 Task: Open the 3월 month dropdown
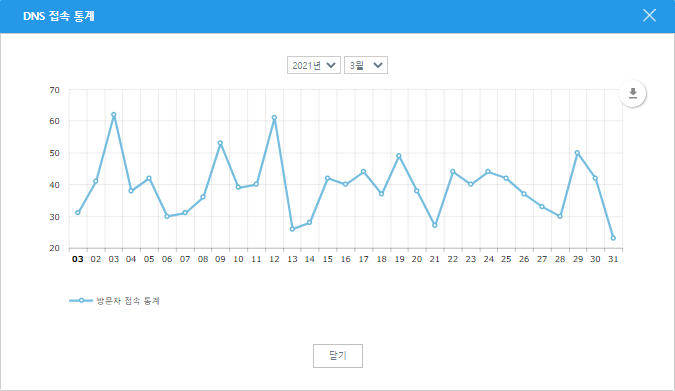coord(366,65)
